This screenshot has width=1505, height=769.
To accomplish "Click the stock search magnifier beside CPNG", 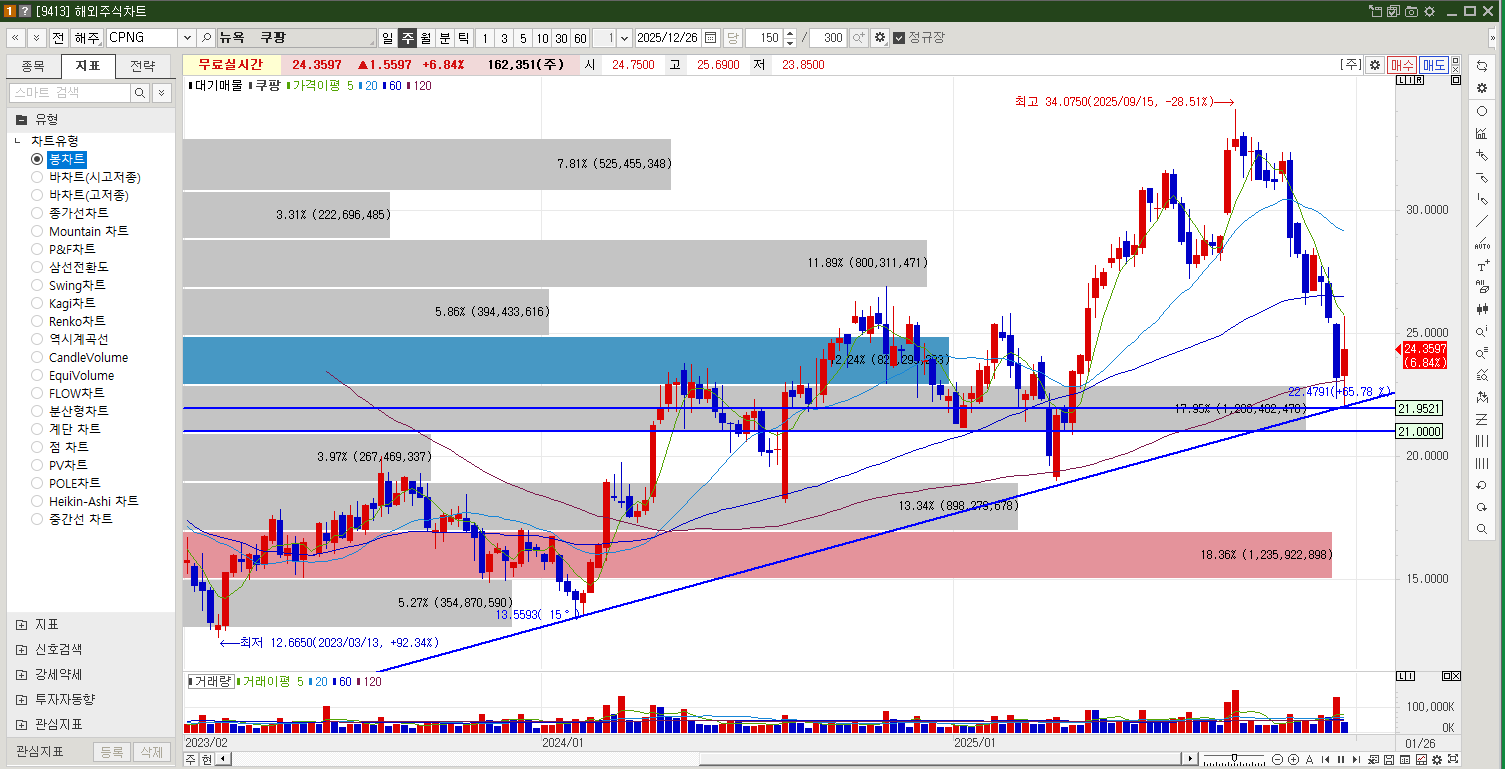I will coord(206,38).
